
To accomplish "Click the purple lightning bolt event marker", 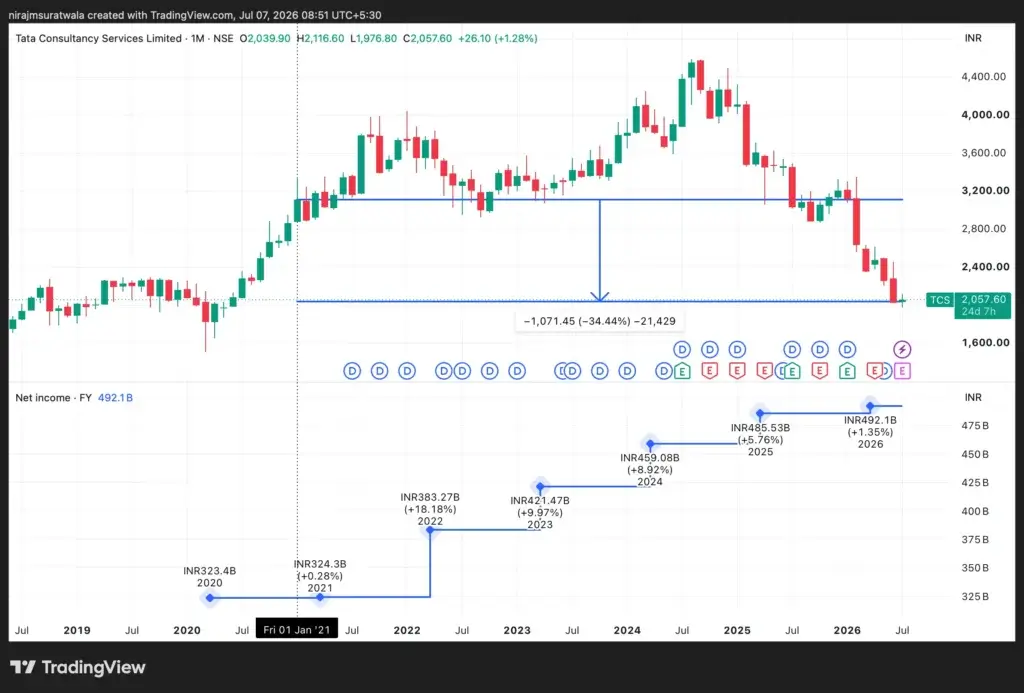I will 902,349.
